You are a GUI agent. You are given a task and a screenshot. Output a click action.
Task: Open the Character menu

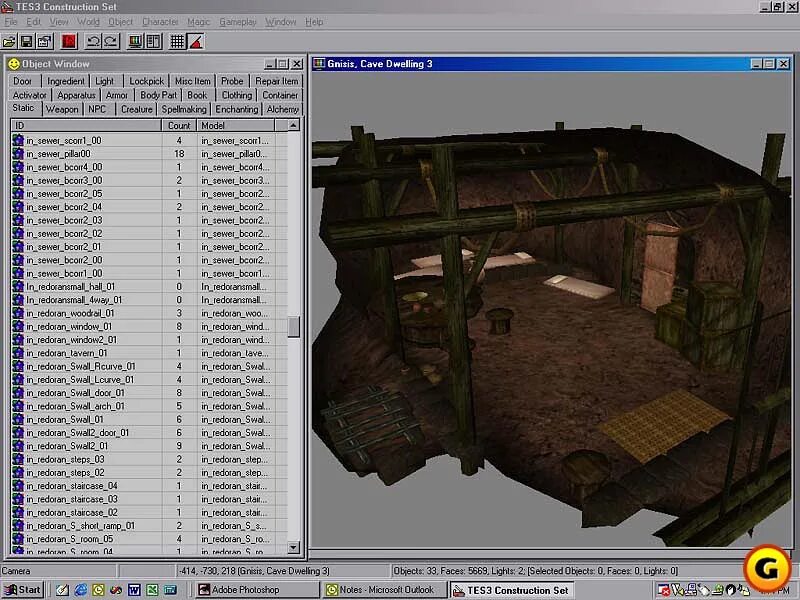tap(160, 22)
